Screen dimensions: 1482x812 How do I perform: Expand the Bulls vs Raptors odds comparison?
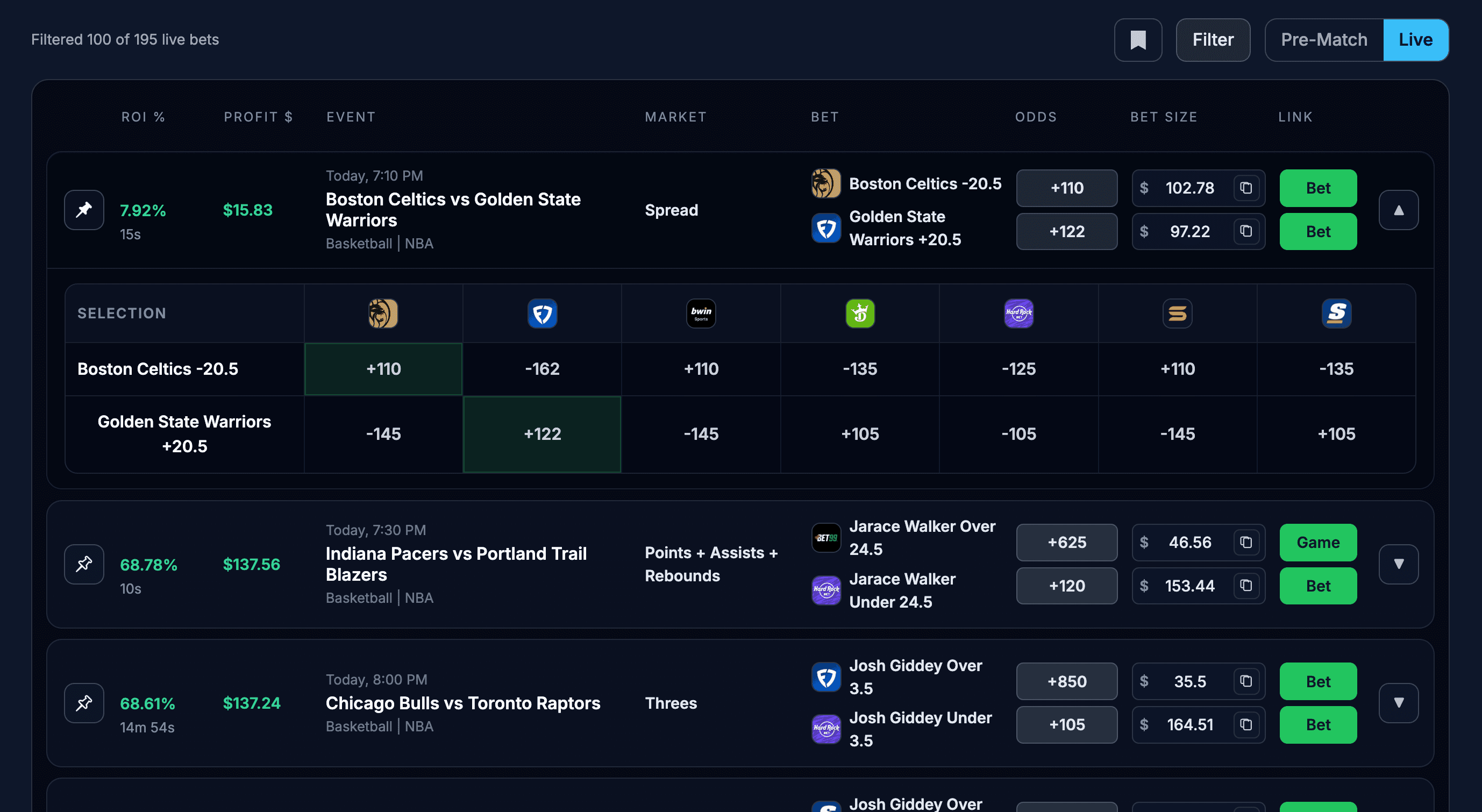1399,703
